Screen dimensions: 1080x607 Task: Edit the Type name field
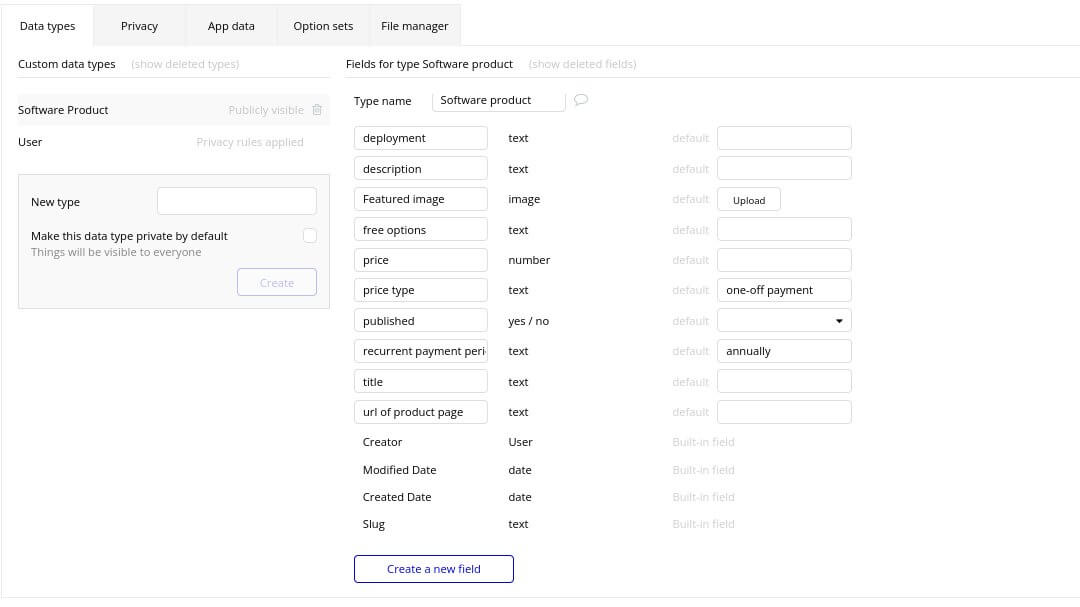(x=498, y=100)
